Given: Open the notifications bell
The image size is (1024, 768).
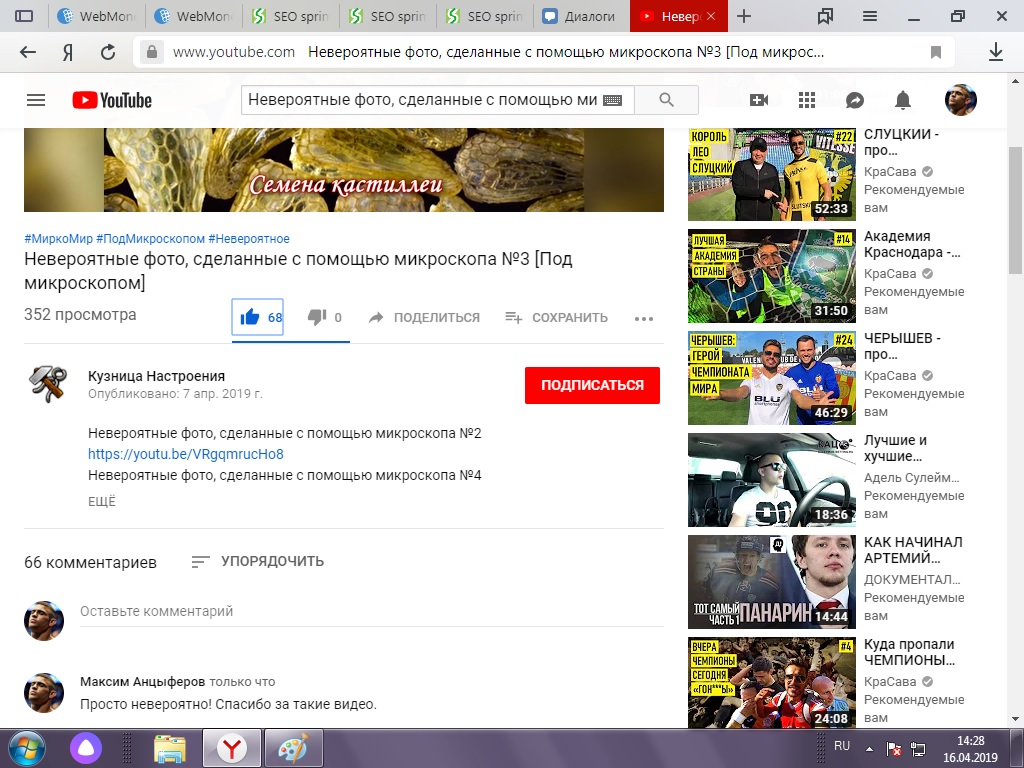Looking at the screenshot, I should (x=903, y=100).
